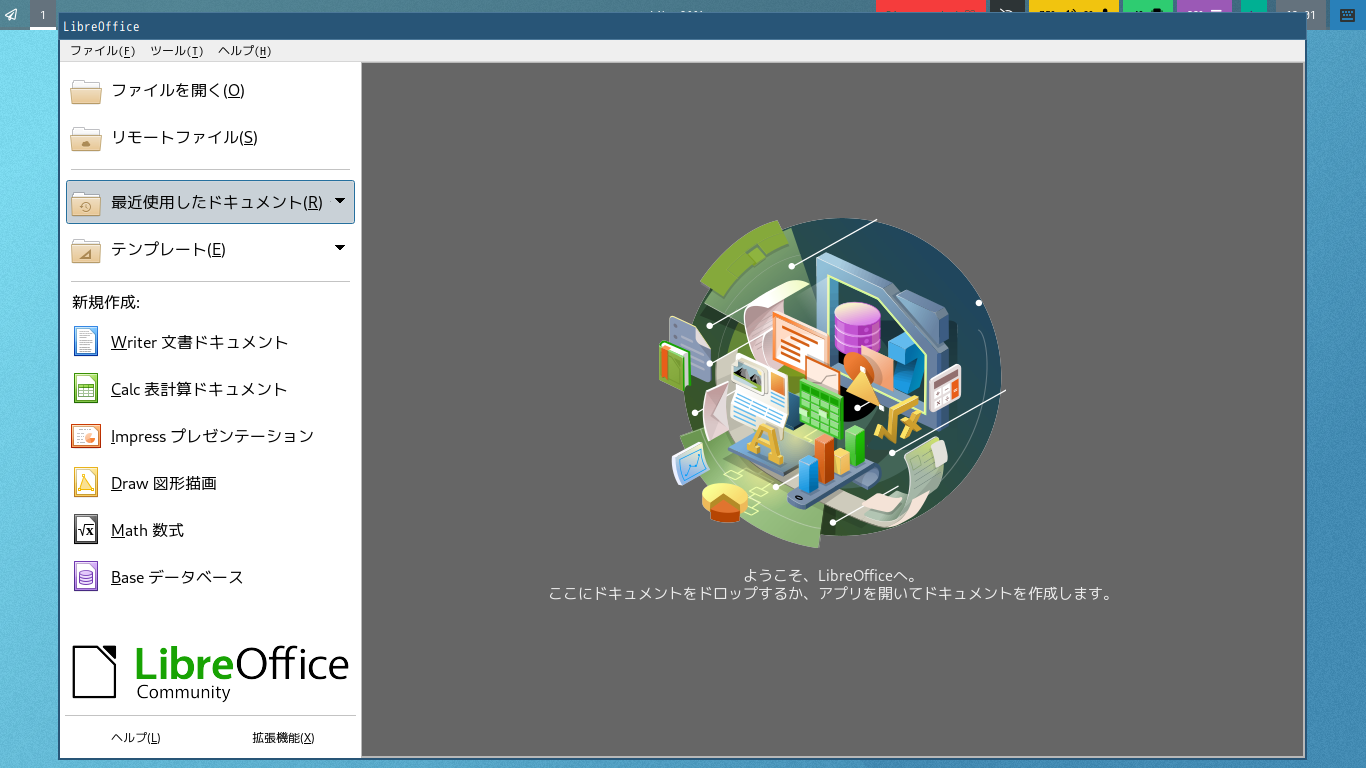Click the リモートファイル(S) label
The width and height of the screenshot is (1366, 768).
(184, 138)
